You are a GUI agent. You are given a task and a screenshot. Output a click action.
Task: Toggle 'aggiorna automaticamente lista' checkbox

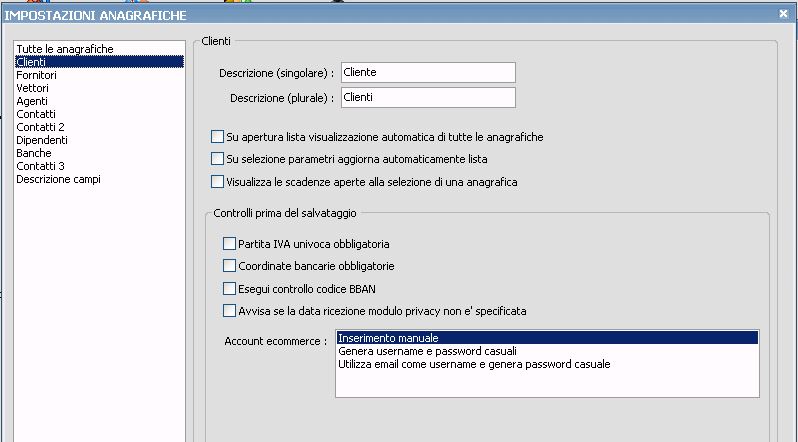[x=218, y=159]
